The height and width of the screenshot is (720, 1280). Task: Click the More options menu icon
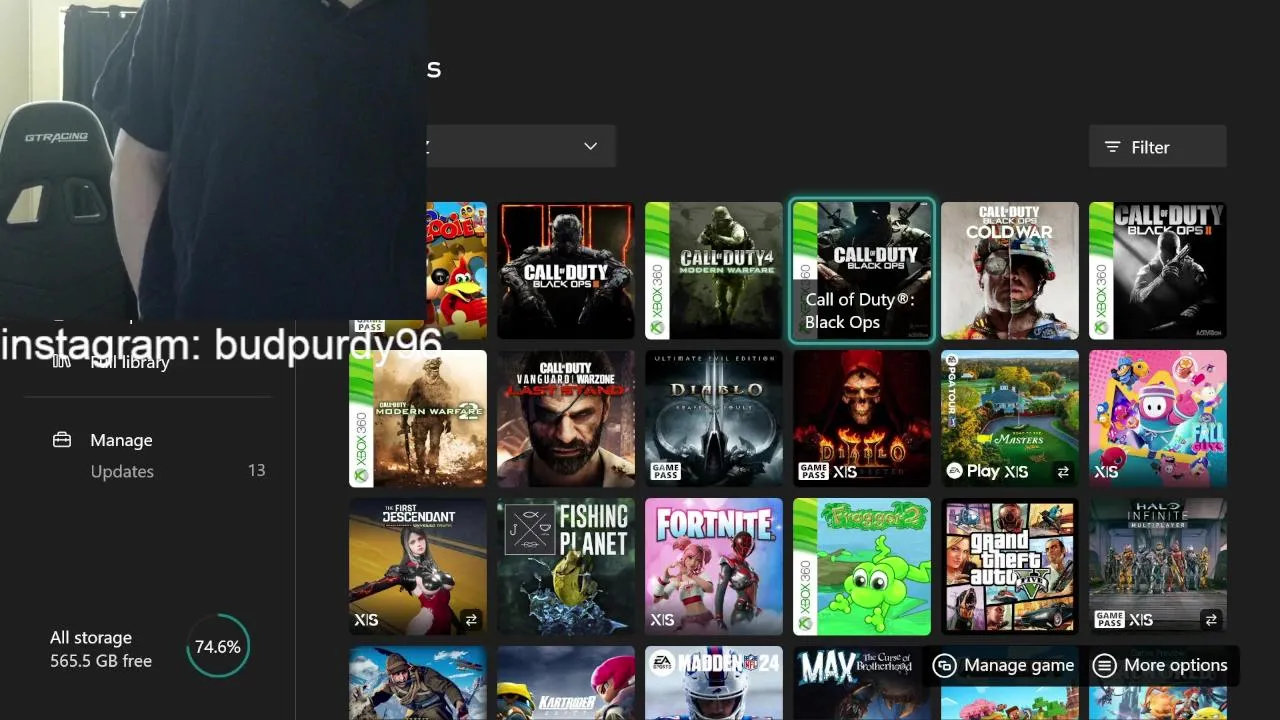point(1104,665)
